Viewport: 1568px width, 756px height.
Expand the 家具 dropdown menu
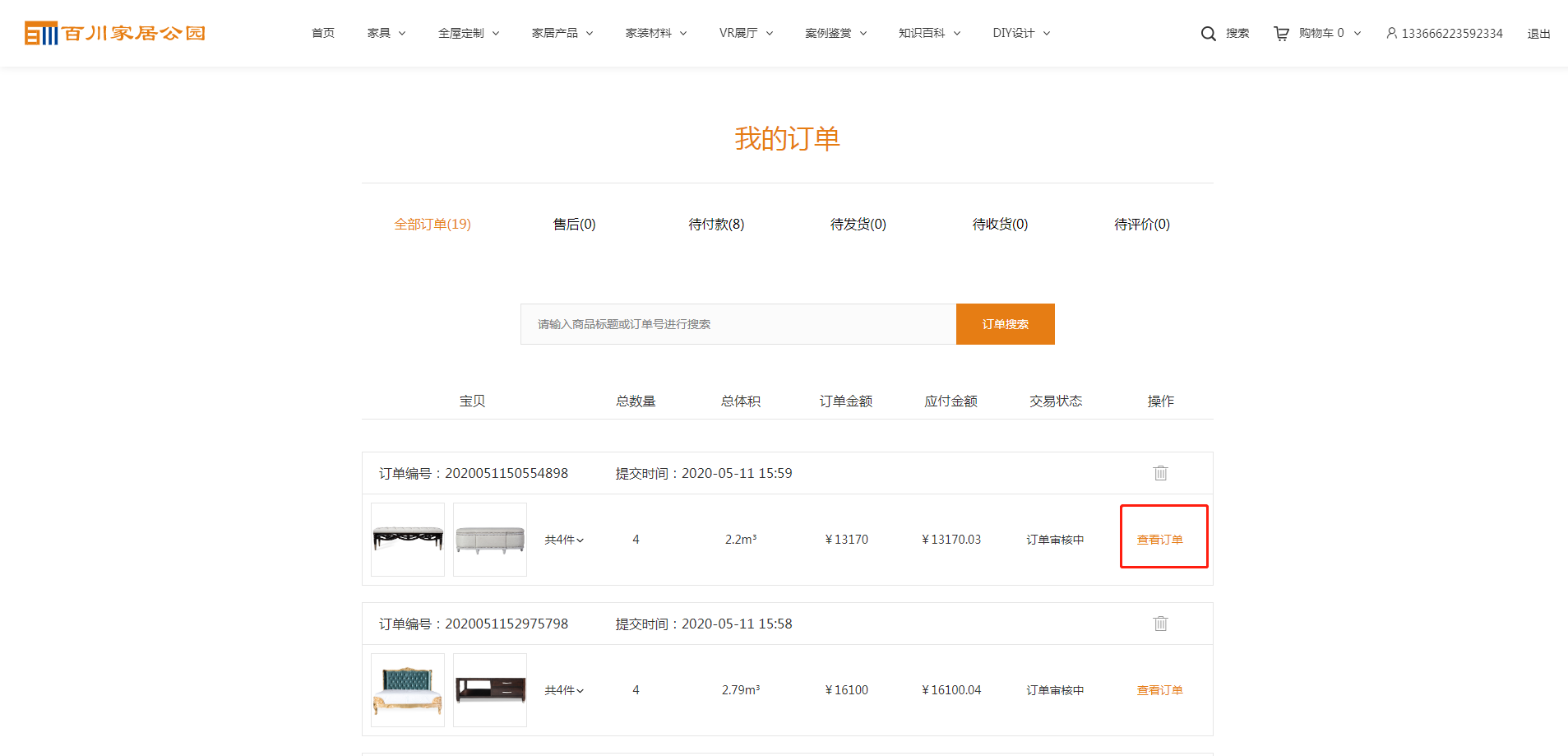(386, 34)
